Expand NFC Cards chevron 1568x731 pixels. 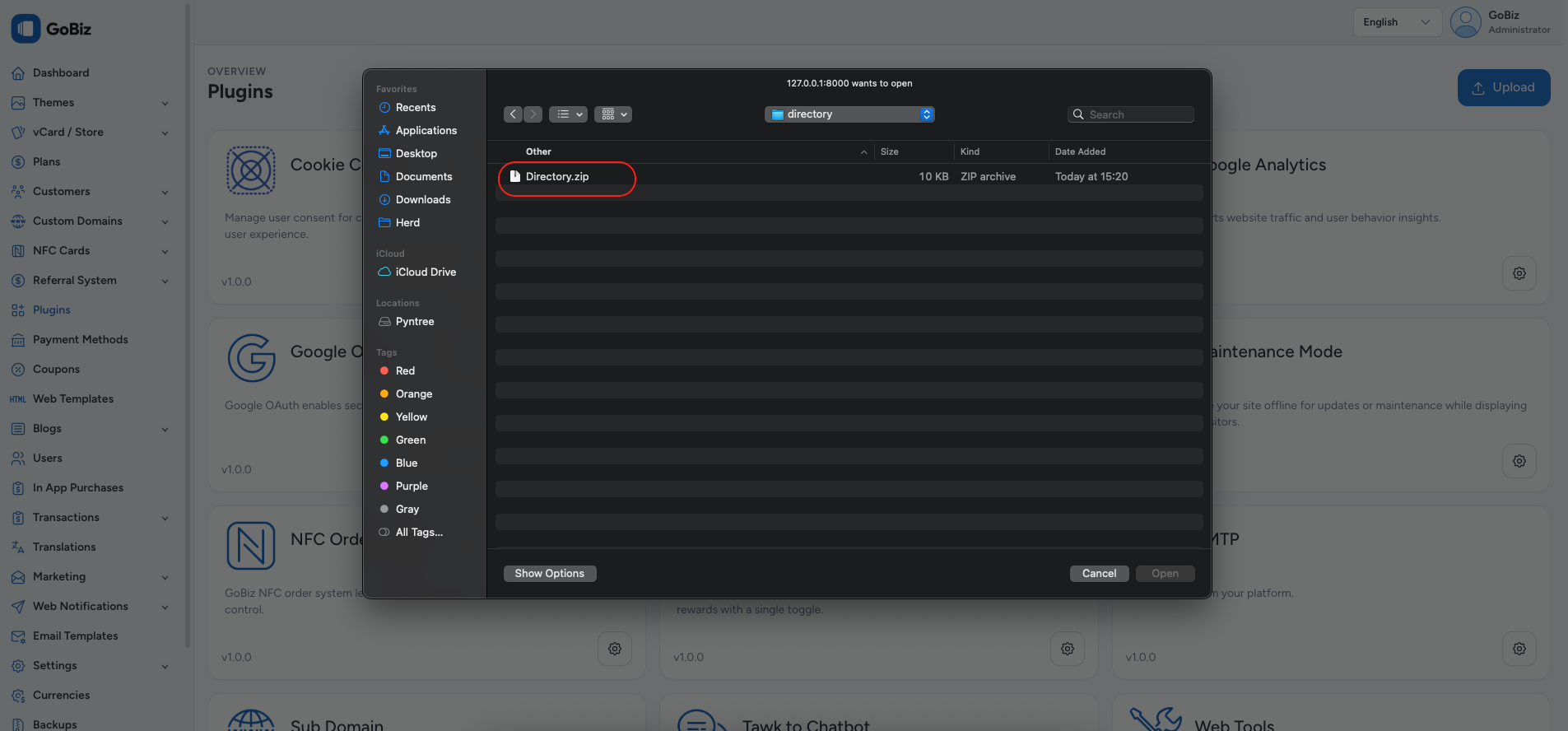coord(165,252)
